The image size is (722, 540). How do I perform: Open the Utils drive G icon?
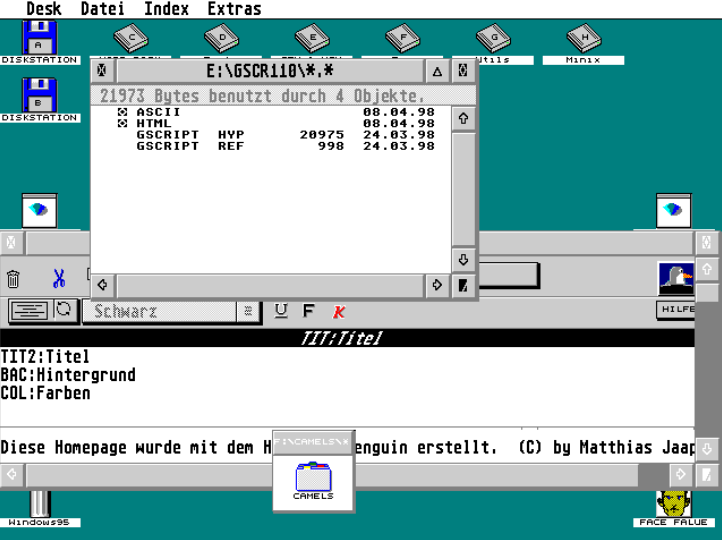click(493, 39)
